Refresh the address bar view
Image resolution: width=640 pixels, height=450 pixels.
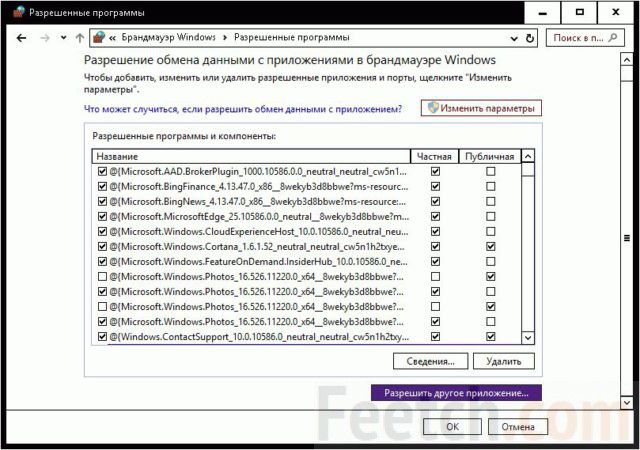tap(530, 38)
